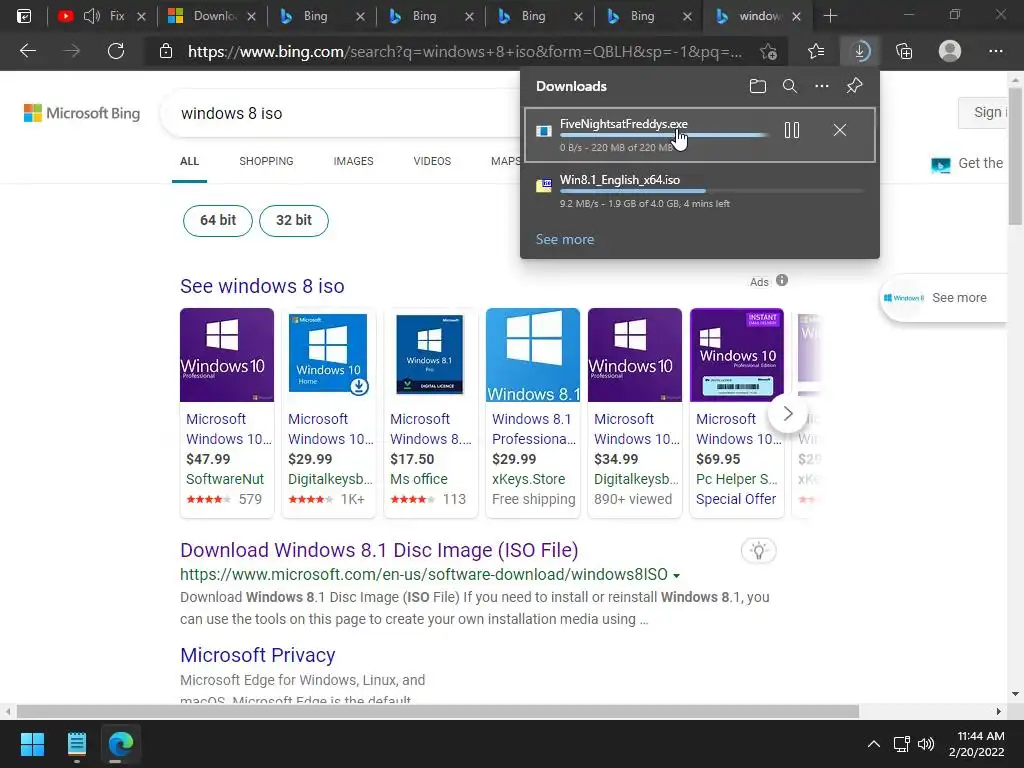Open the browser profile avatar

click(x=950, y=51)
